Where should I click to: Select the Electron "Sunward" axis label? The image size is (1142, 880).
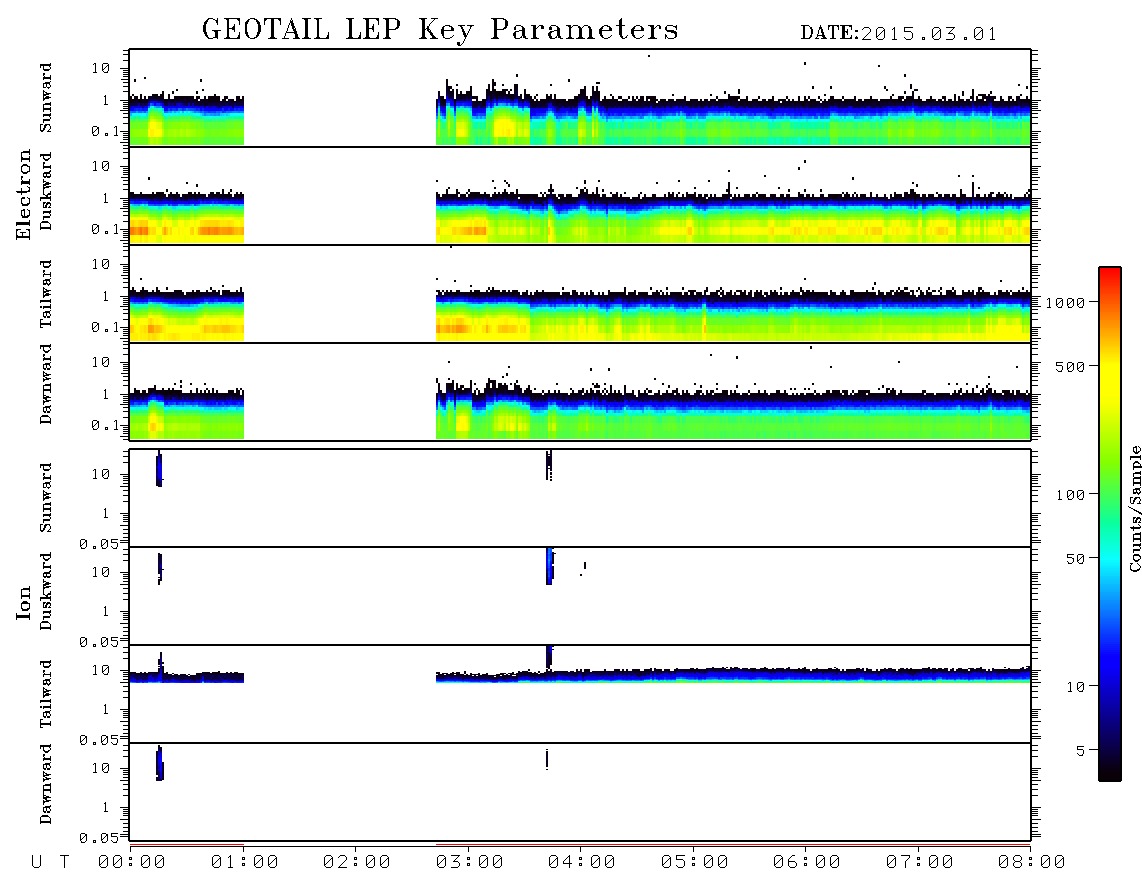tap(46, 98)
